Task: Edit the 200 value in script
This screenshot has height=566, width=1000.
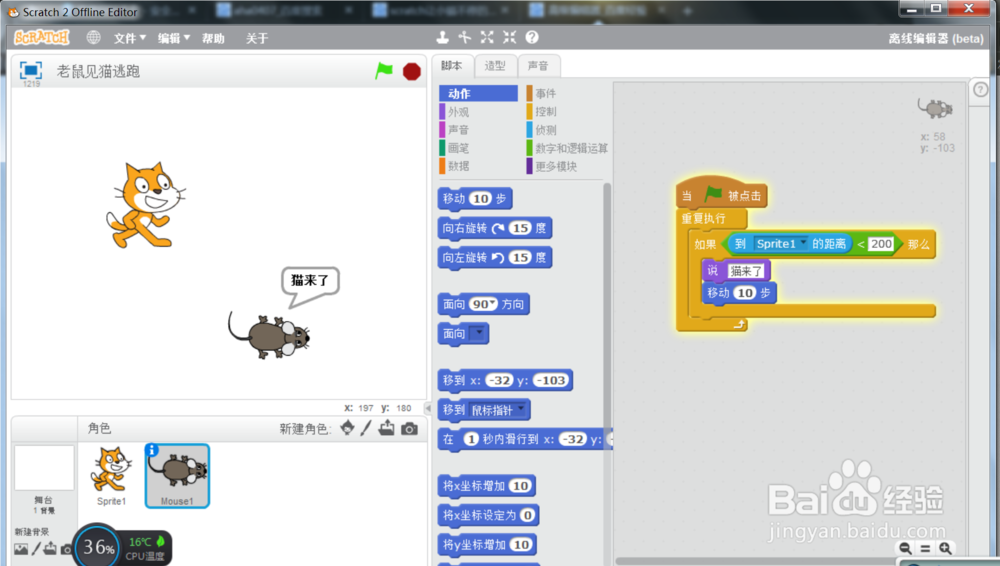Action: point(881,244)
